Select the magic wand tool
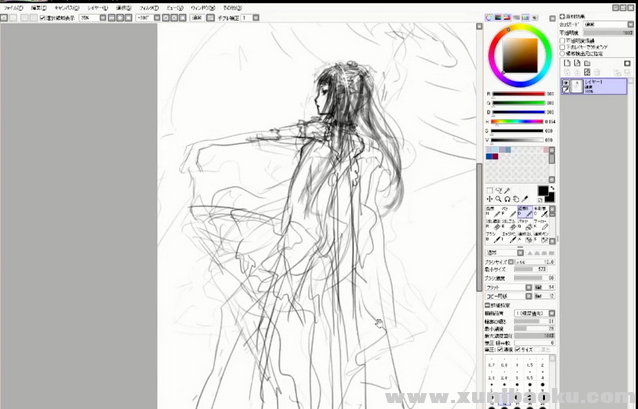 pyautogui.click(x=508, y=190)
